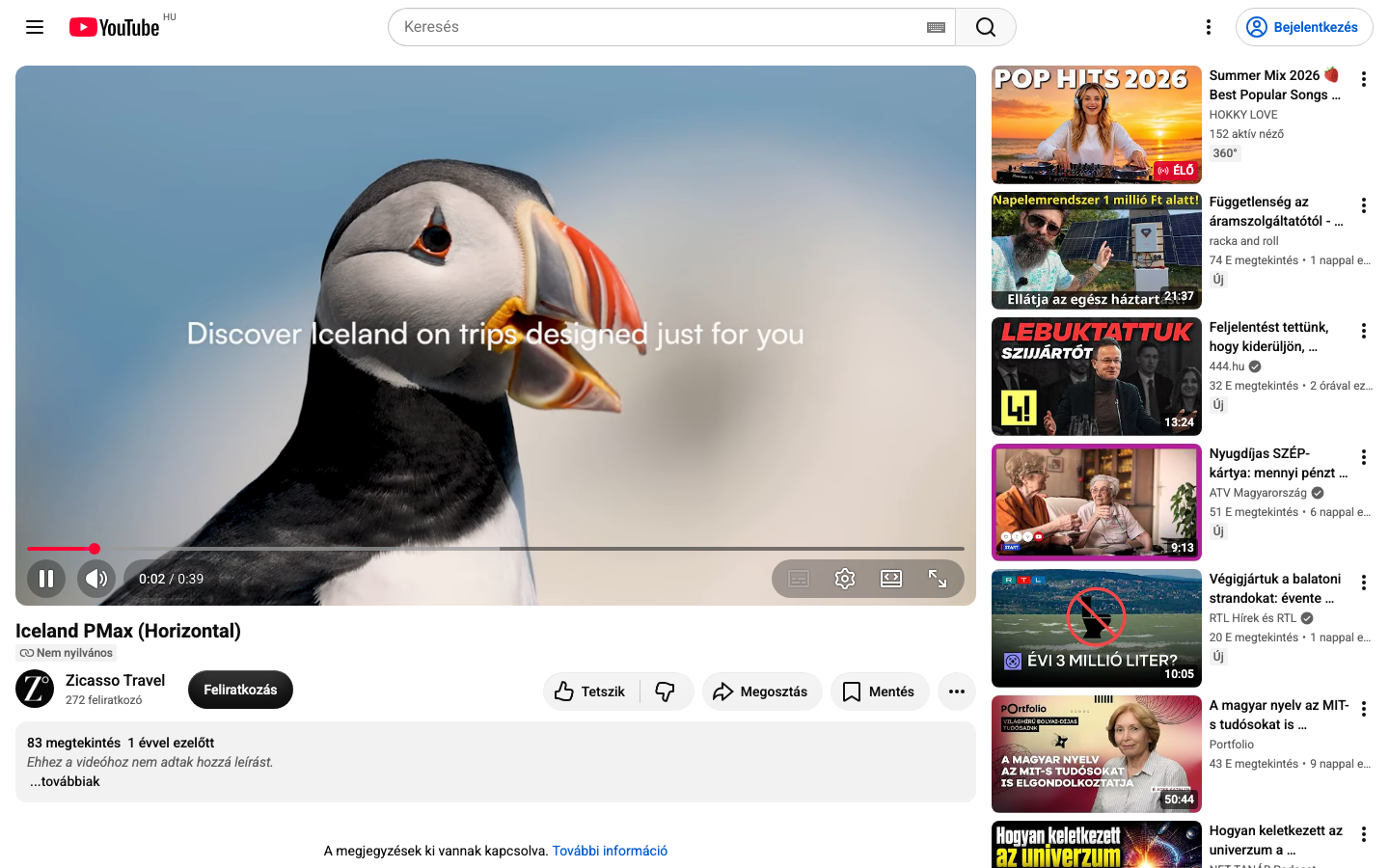This screenshot has width=1389, height=868.
Task: Toggle the subtitles button in the player
Action: (799, 579)
